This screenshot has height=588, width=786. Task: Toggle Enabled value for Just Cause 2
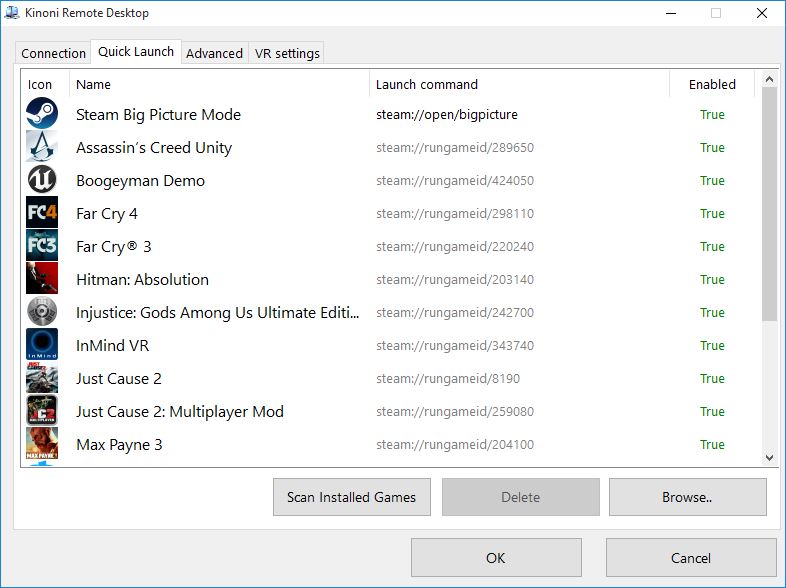tap(712, 378)
